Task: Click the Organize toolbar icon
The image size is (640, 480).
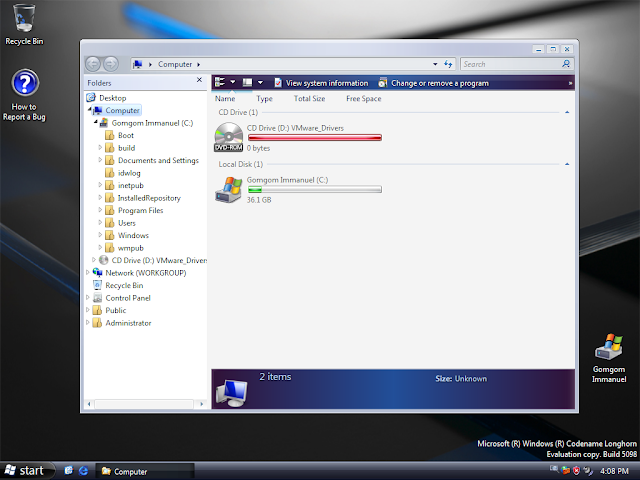Action: tap(220, 82)
